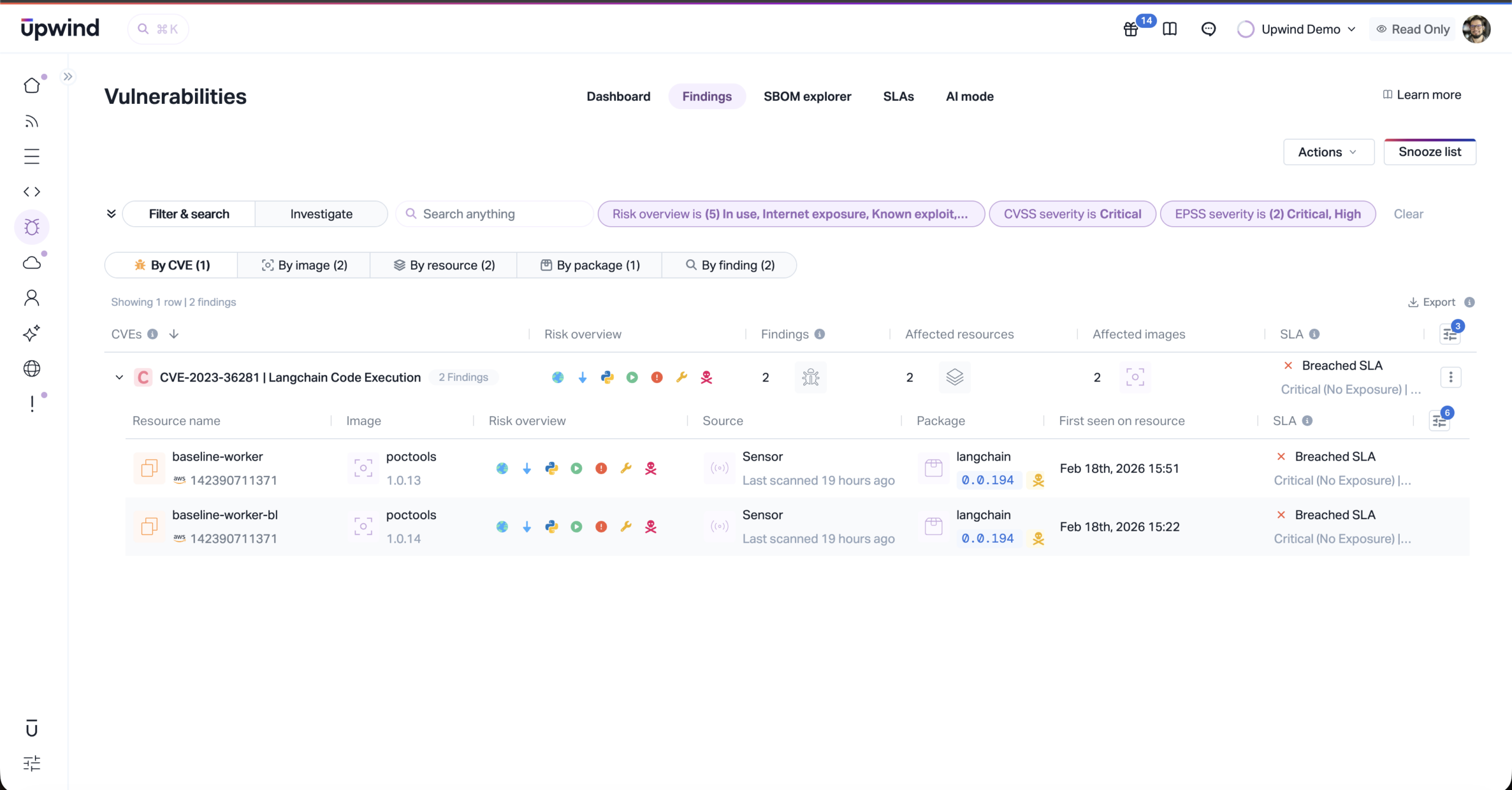Switch to Investigate mode toggle

321,214
